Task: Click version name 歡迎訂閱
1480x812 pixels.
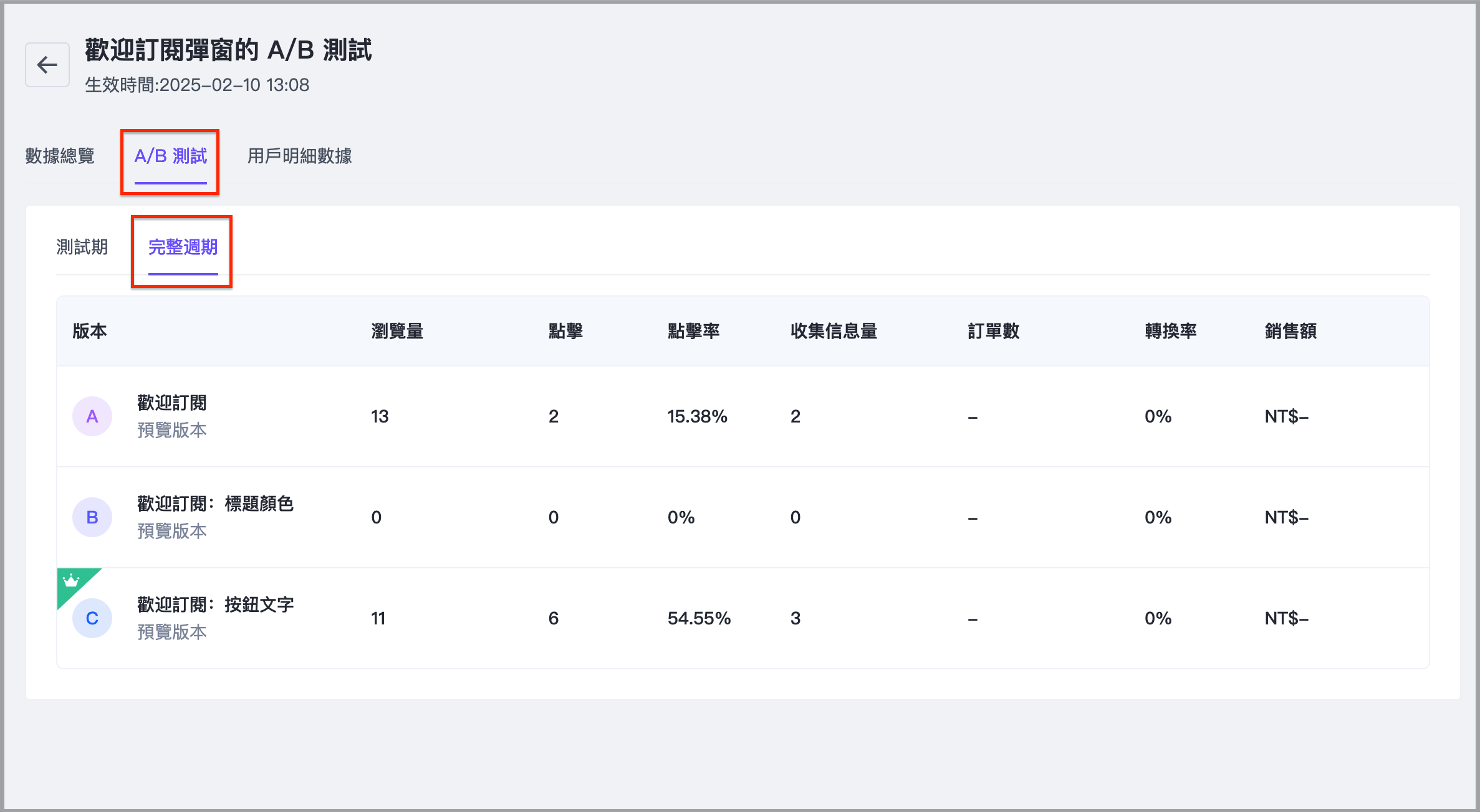Action: click(172, 403)
